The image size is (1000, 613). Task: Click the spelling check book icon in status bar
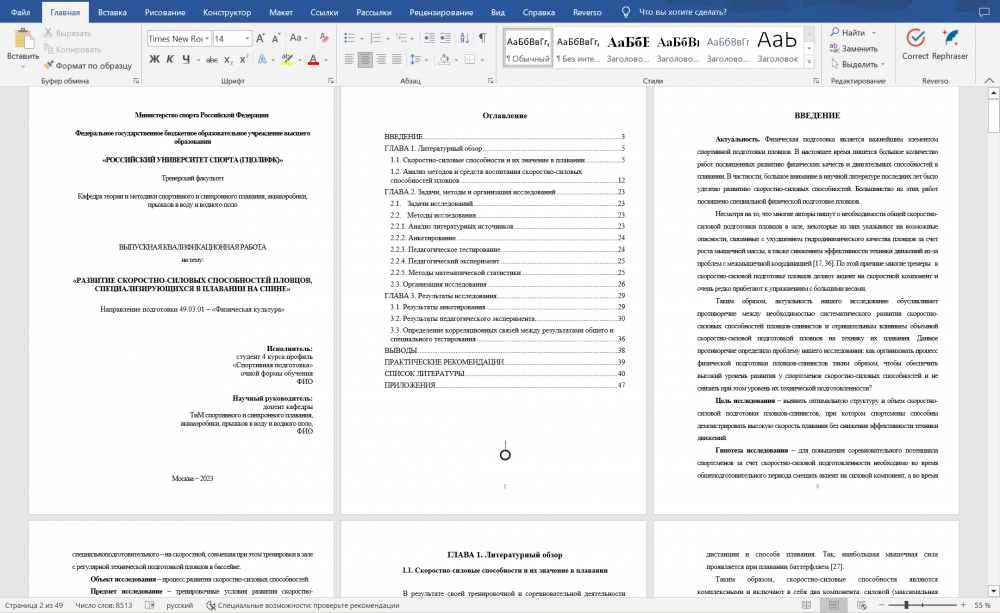coord(149,605)
